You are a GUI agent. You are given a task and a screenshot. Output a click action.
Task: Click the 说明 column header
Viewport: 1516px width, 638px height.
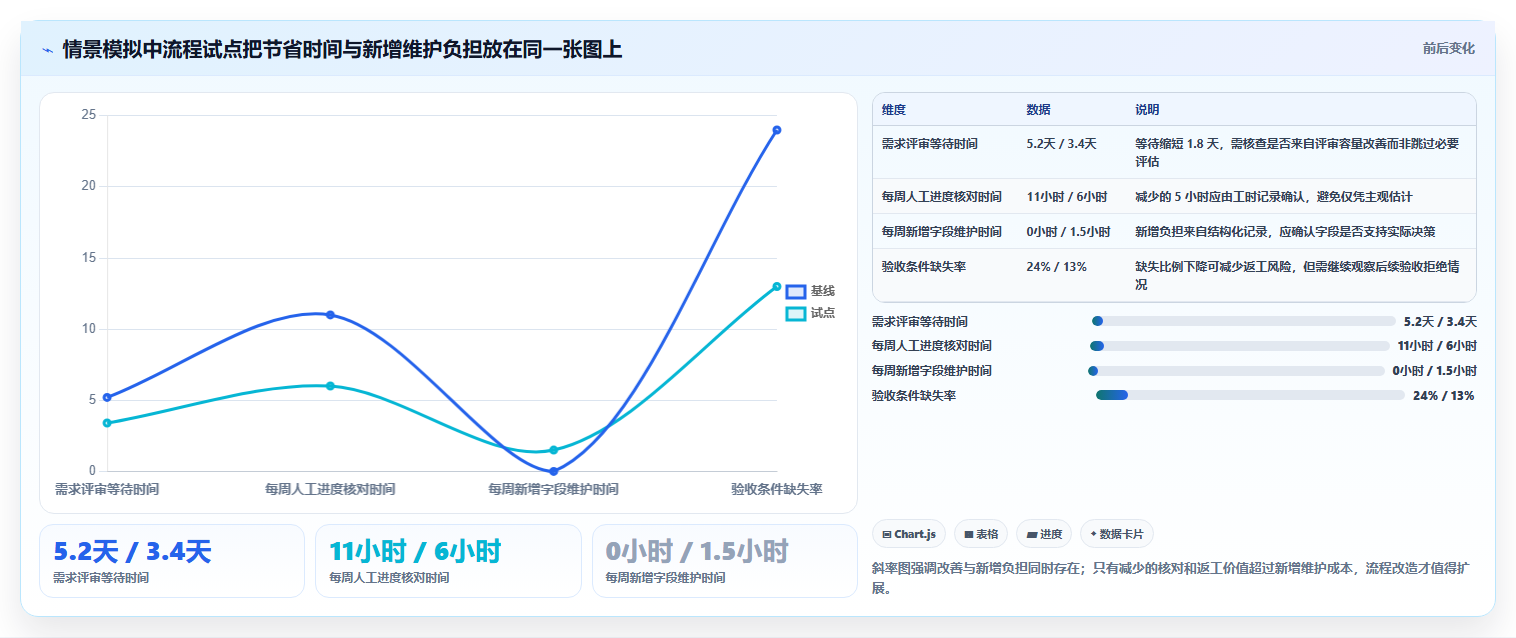point(1147,110)
